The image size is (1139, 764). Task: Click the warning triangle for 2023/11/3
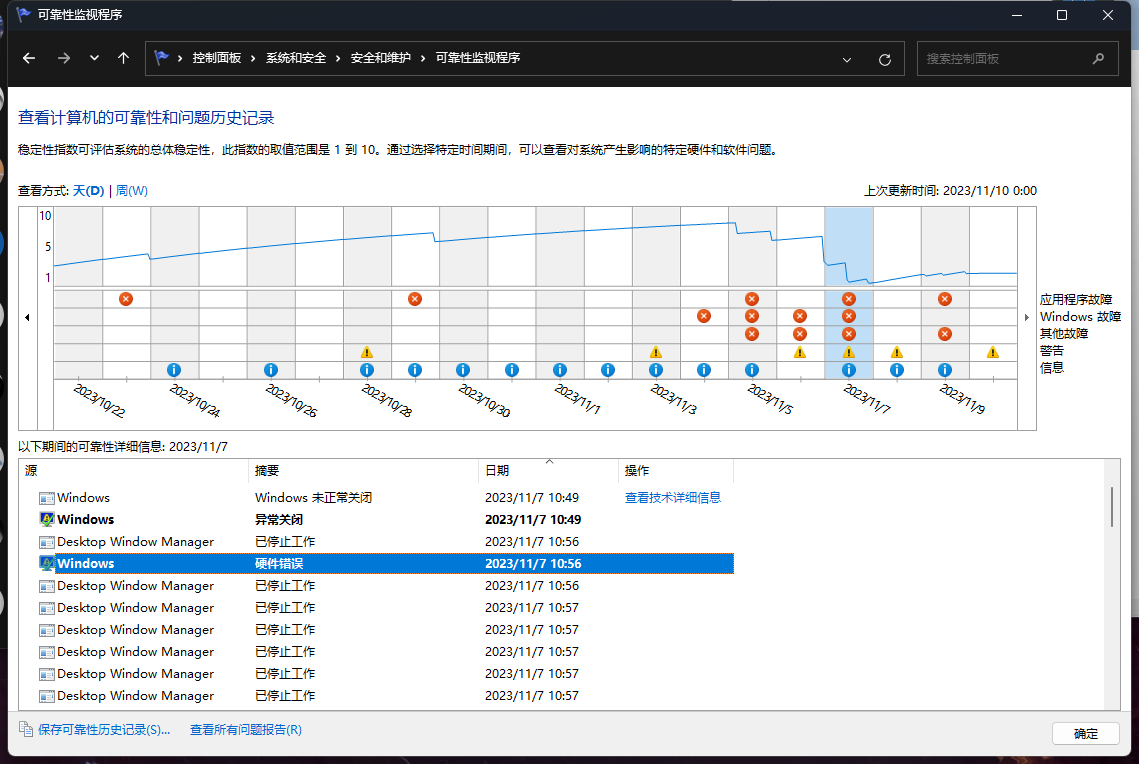coord(656,352)
